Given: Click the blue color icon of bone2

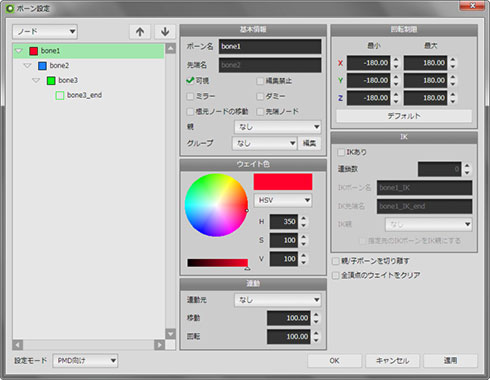Looking at the screenshot, I should tap(42, 66).
